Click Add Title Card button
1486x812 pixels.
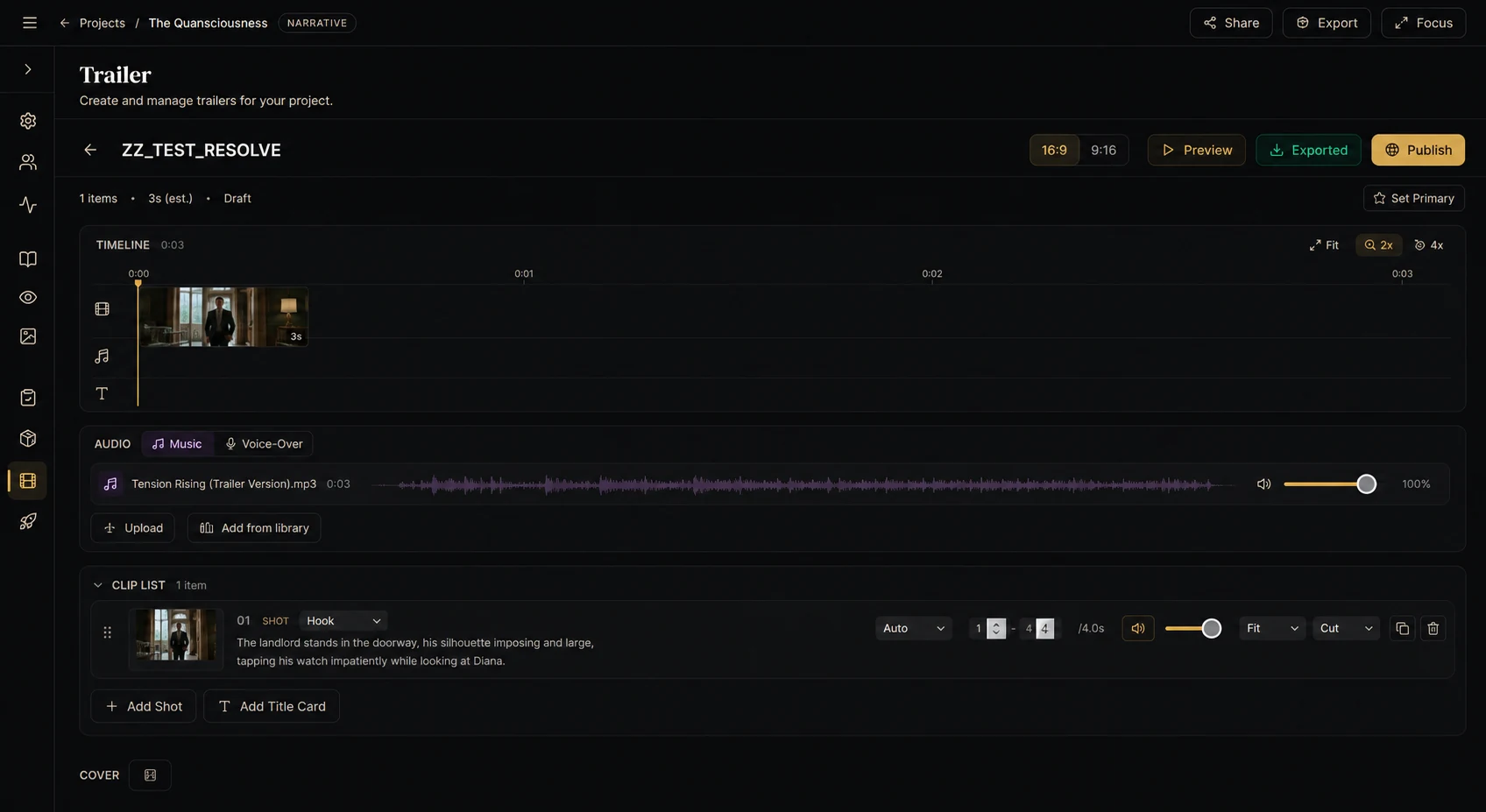pos(272,707)
